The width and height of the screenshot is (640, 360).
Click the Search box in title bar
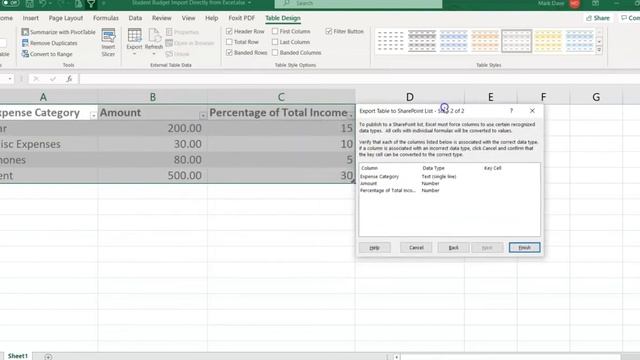[x=358, y=4]
